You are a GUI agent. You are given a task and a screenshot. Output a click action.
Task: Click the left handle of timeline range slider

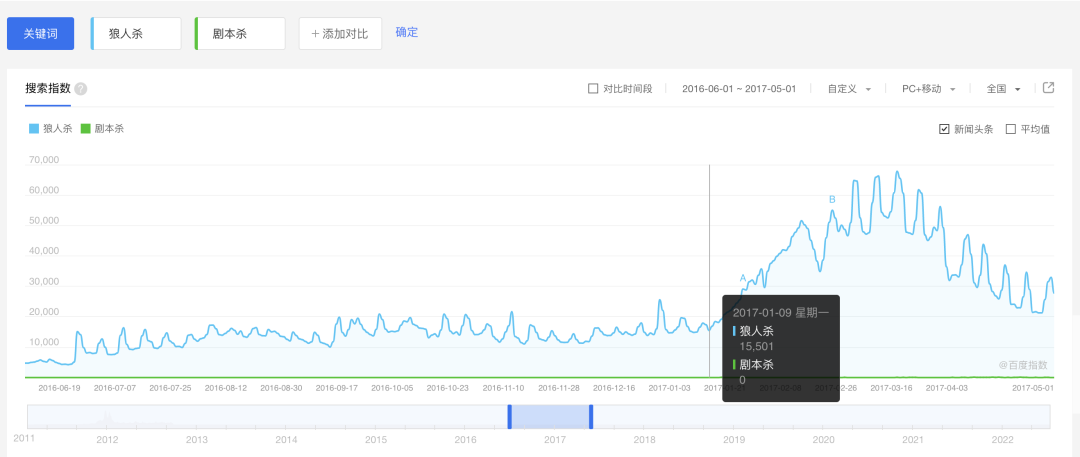click(x=509, y=417)
